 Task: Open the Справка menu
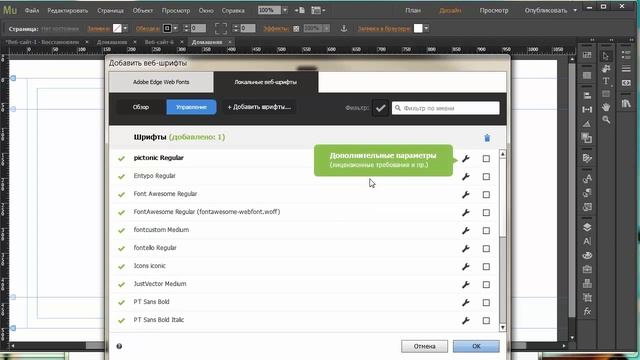233,10
